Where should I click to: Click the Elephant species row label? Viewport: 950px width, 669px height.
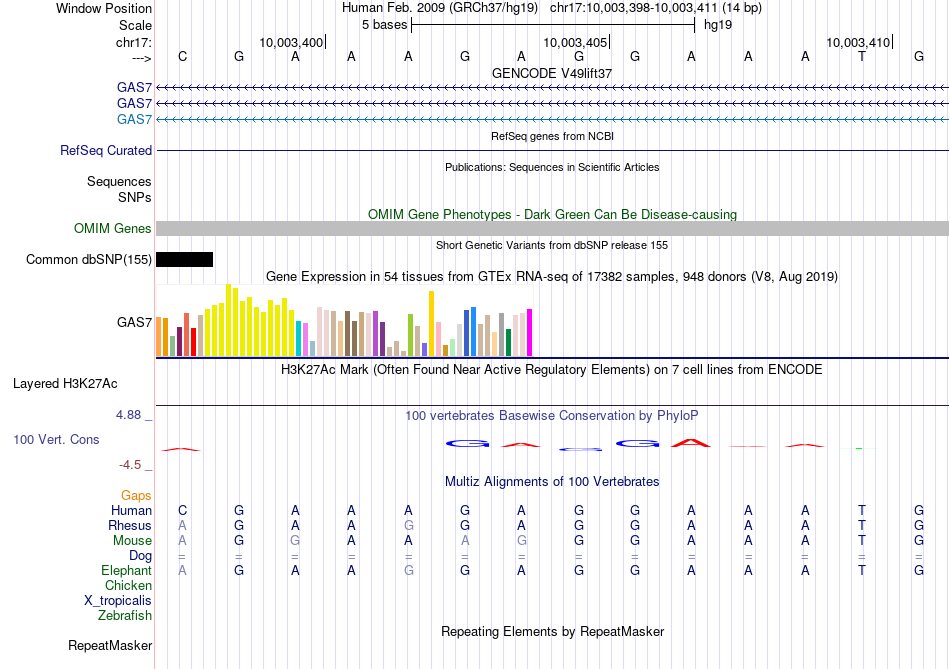pyautogui.click(x=127, y=571)
